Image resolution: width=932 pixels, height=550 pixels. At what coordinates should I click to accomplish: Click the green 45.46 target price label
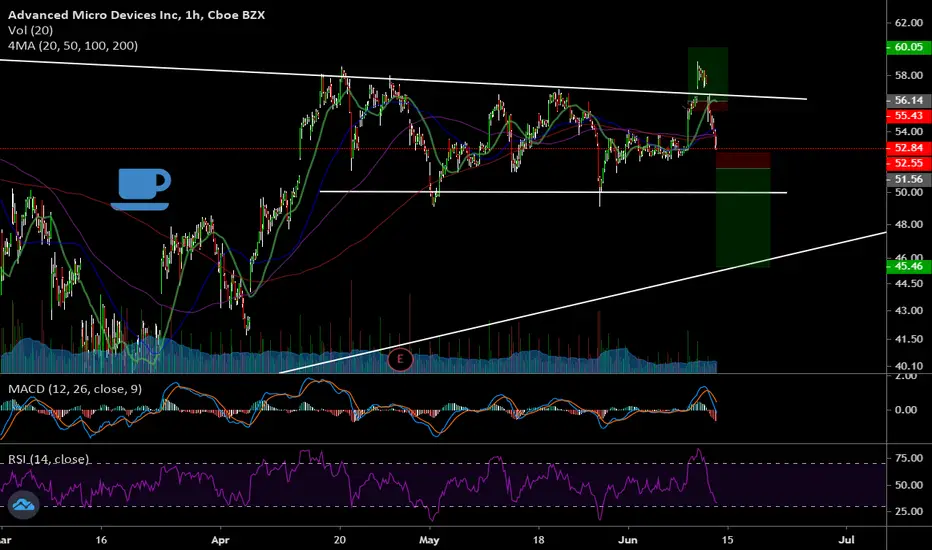click(x=909, y=266)
